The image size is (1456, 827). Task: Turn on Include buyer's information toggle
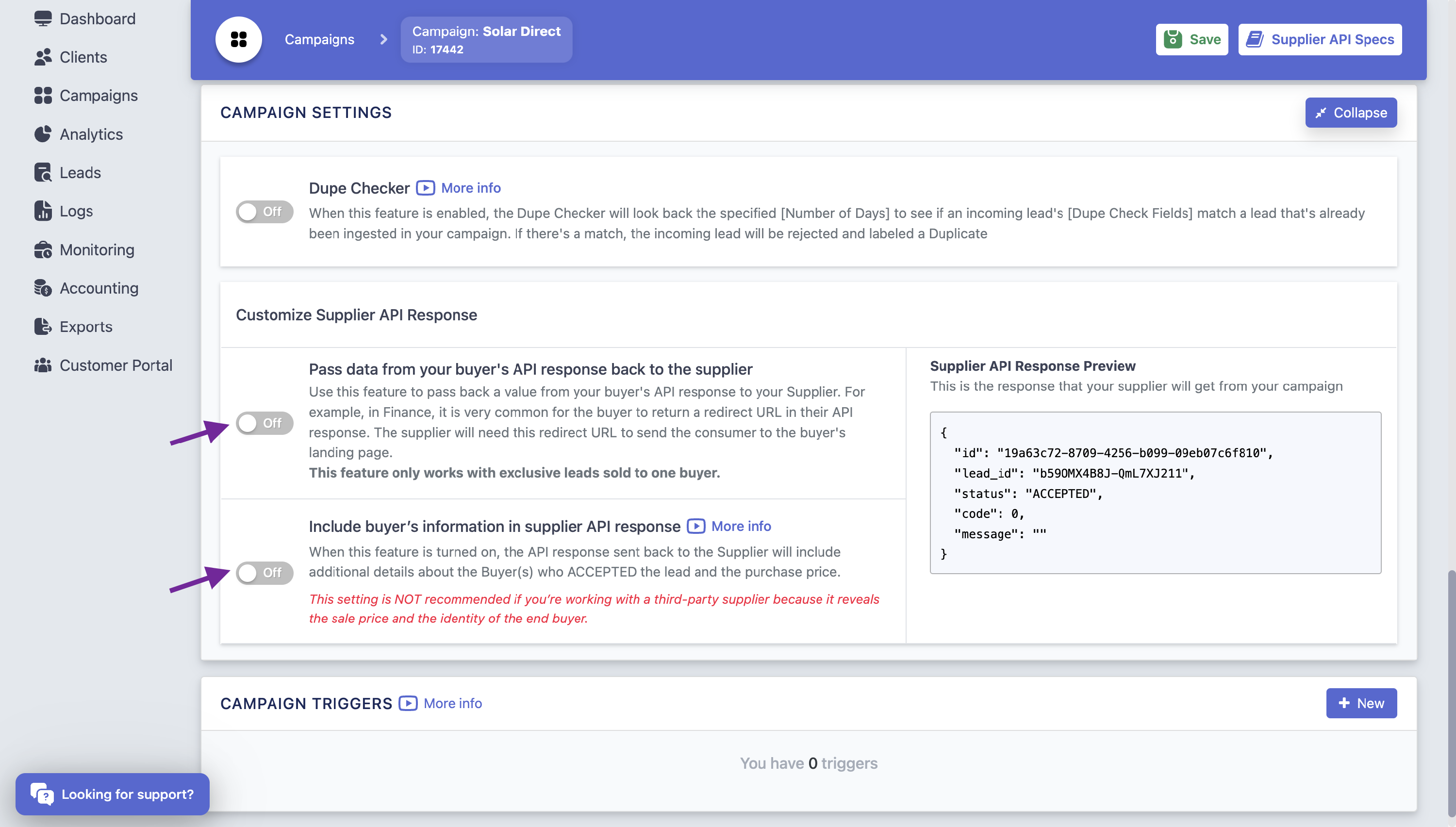point(264,573)
